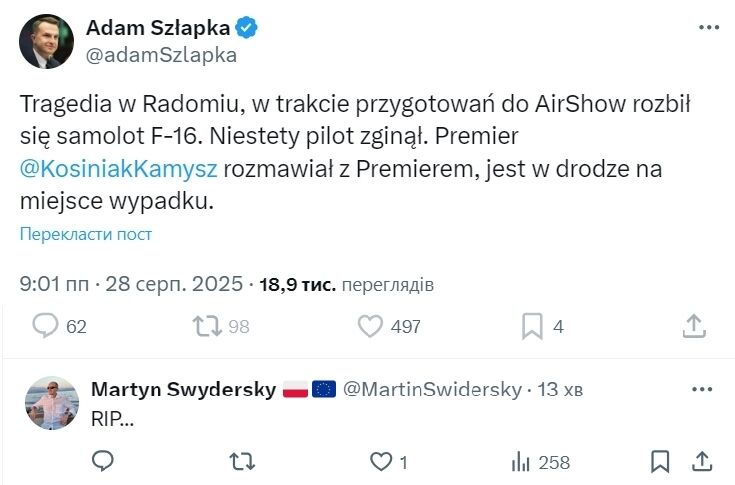
Task: Click the @MartinSwidersky handle
Action: point(432,390)
